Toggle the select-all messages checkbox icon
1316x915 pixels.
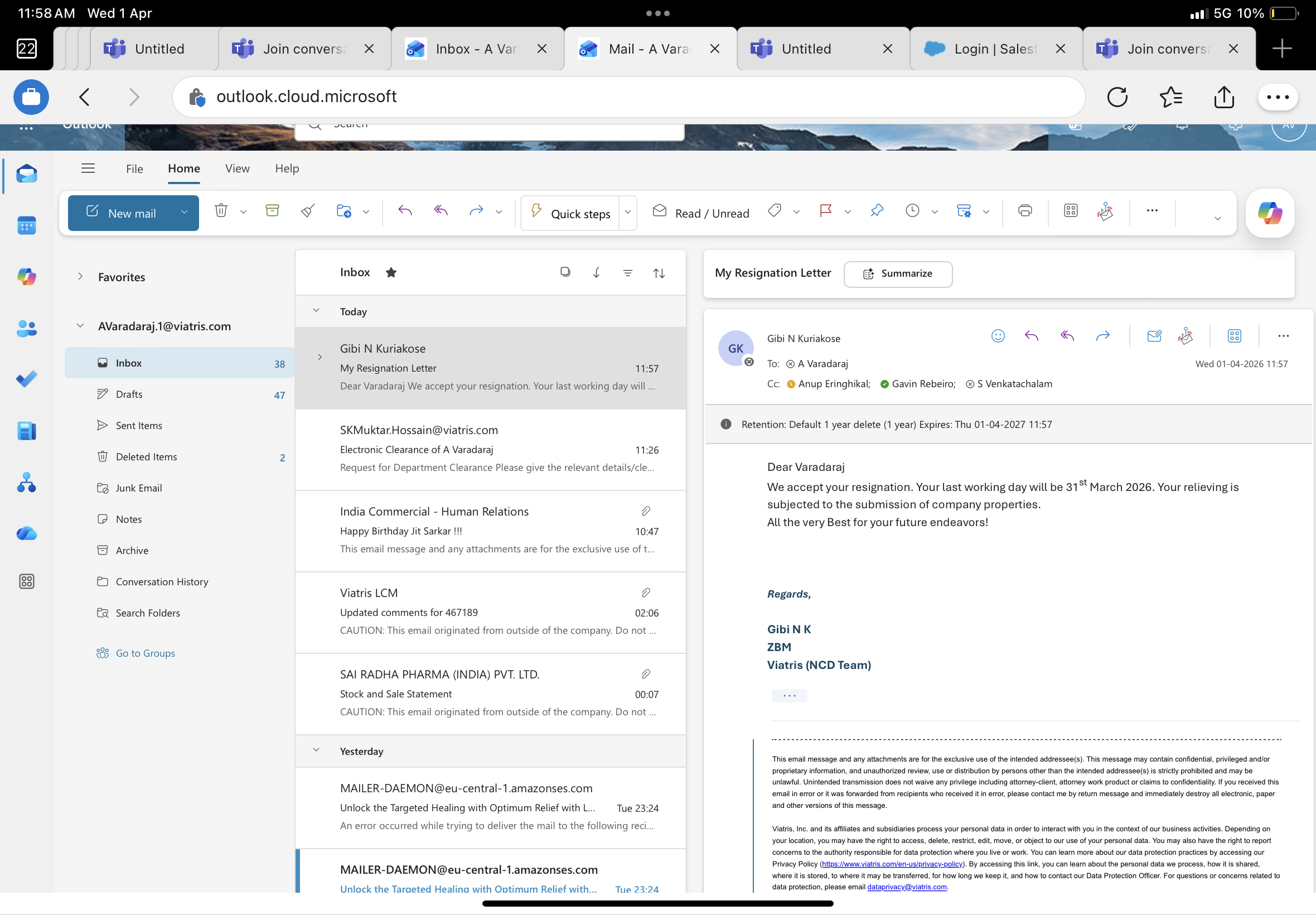coord(565,272)
